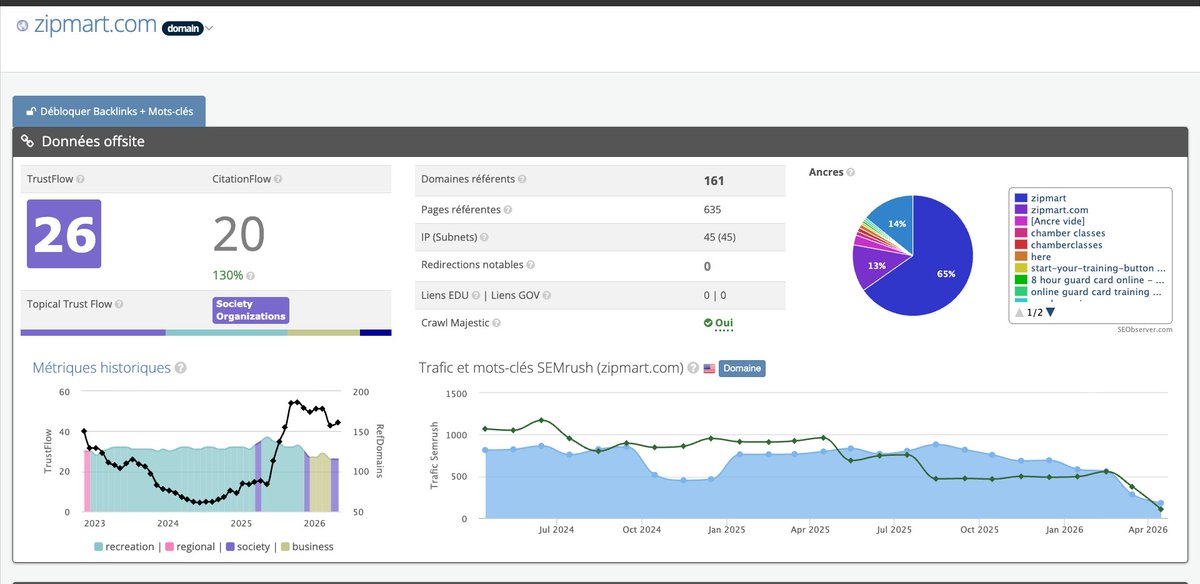Viewport: 1200px width, 584px height.
Task: Click the CitationFlow value 20
Action: tap(239, 235)
